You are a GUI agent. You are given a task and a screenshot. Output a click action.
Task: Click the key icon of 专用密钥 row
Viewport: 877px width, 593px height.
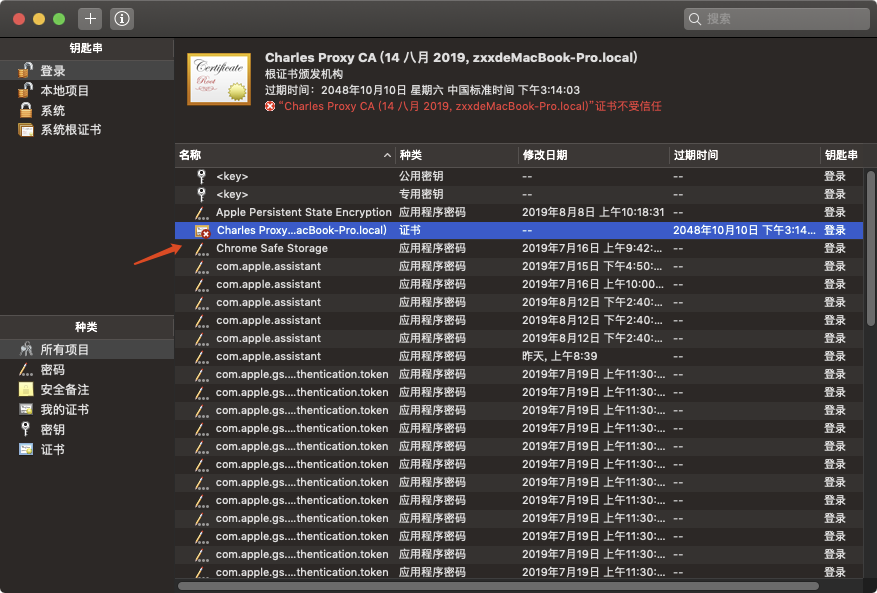click(201, 194)
